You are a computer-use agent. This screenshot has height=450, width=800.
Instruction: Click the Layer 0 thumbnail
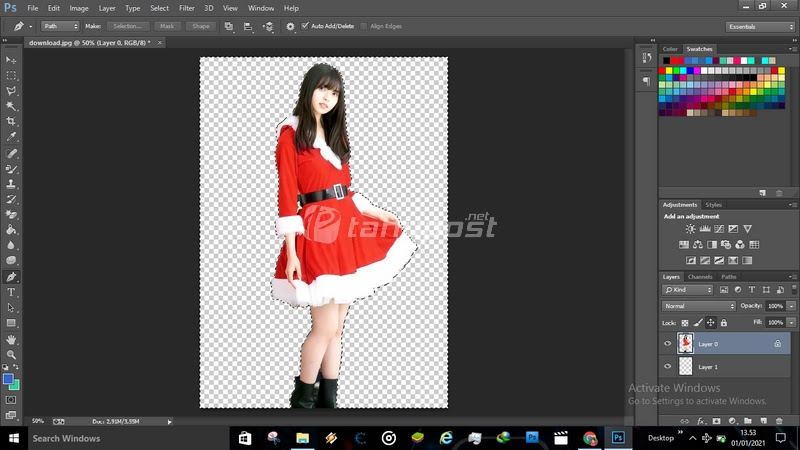(685, 343)
